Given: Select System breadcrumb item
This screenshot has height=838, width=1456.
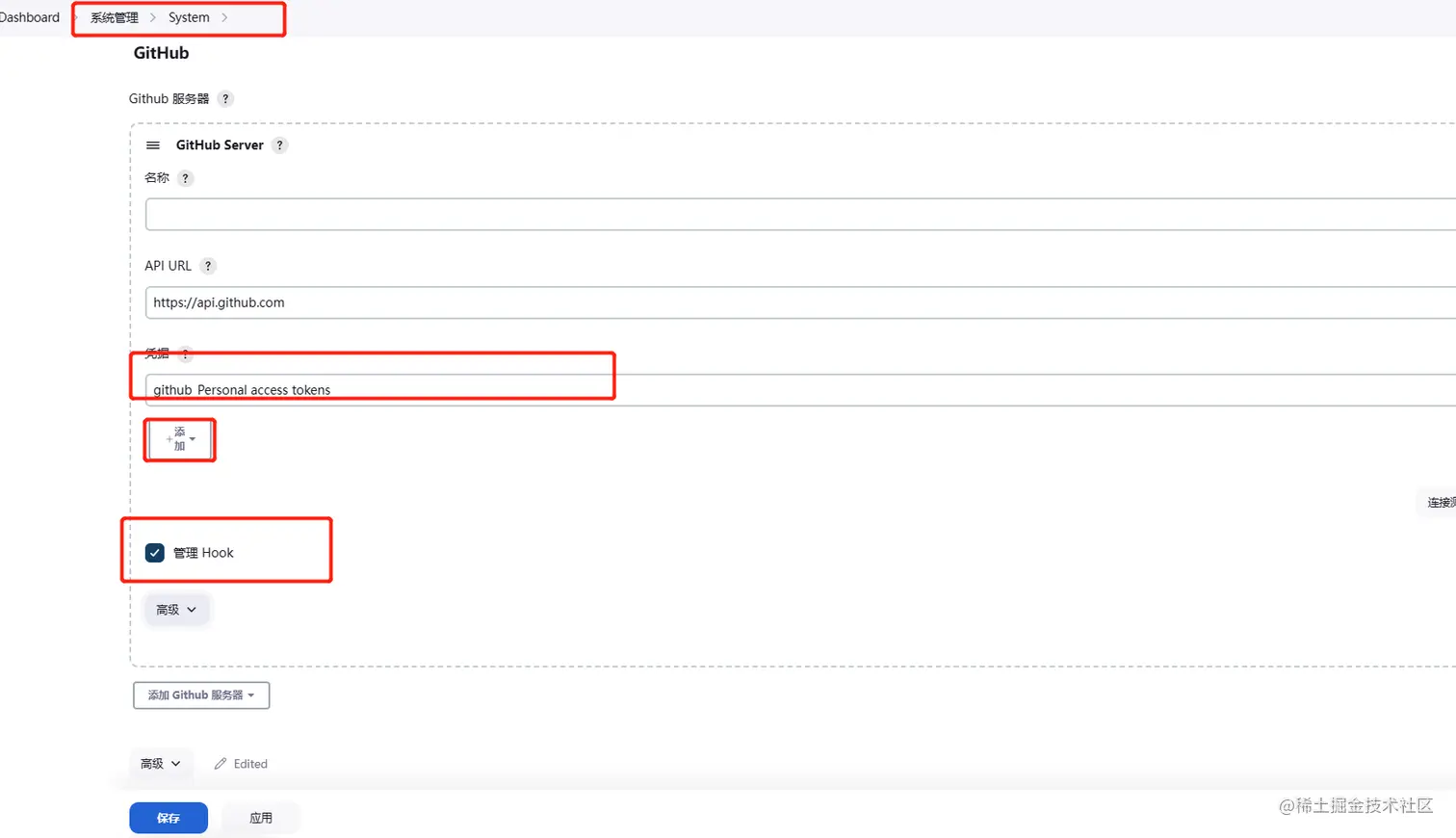Looking at the screenshot, I should 189,17.
